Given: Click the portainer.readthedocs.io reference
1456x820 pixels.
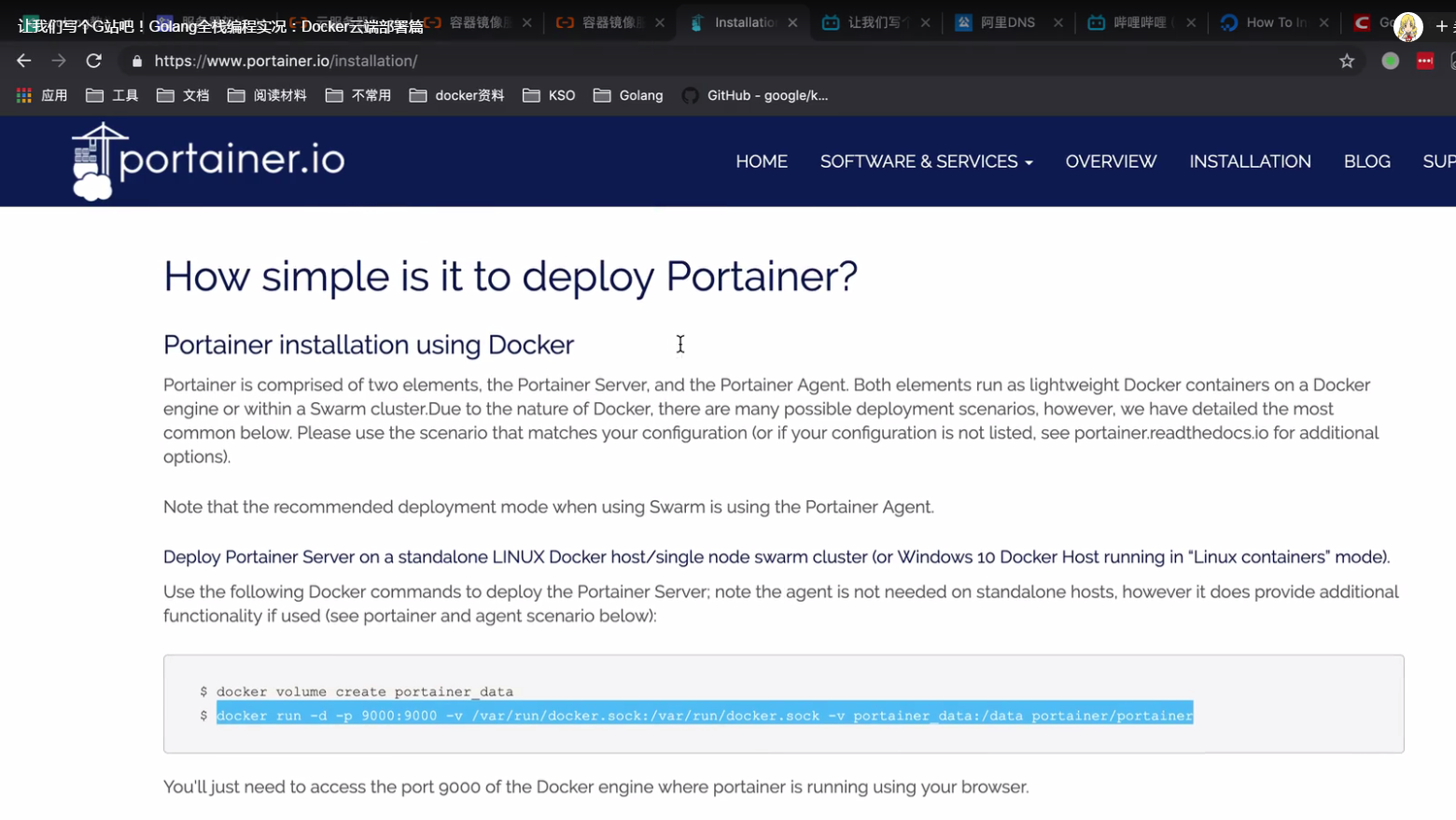Looking at the screenshot, I should coord(1171,433).
